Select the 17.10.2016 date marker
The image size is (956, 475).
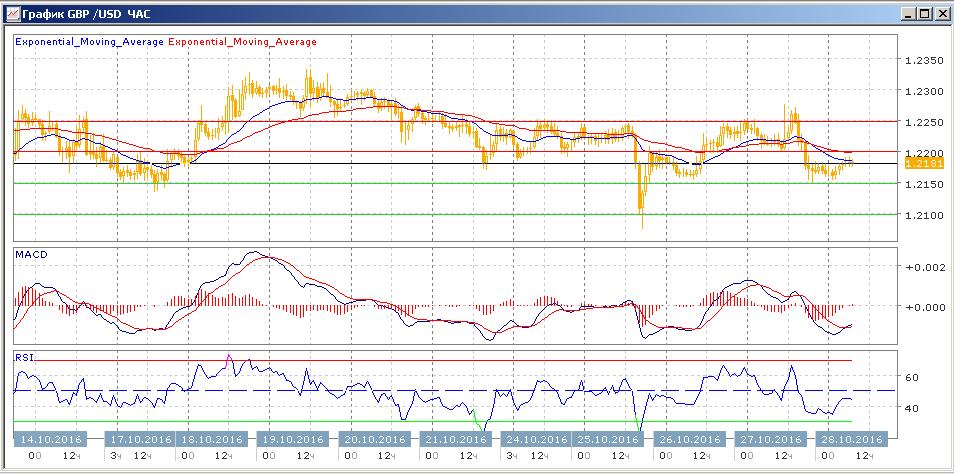point(140,439)
